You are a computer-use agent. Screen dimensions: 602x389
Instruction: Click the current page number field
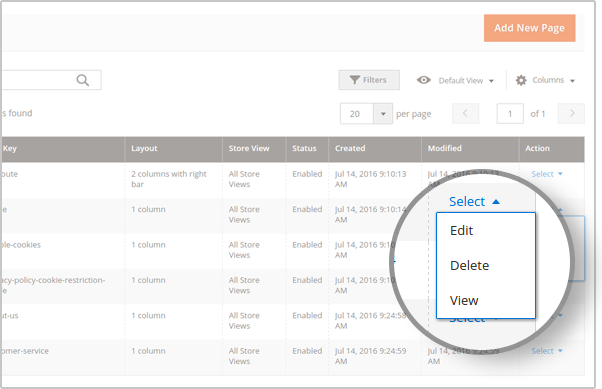(510, 114)
